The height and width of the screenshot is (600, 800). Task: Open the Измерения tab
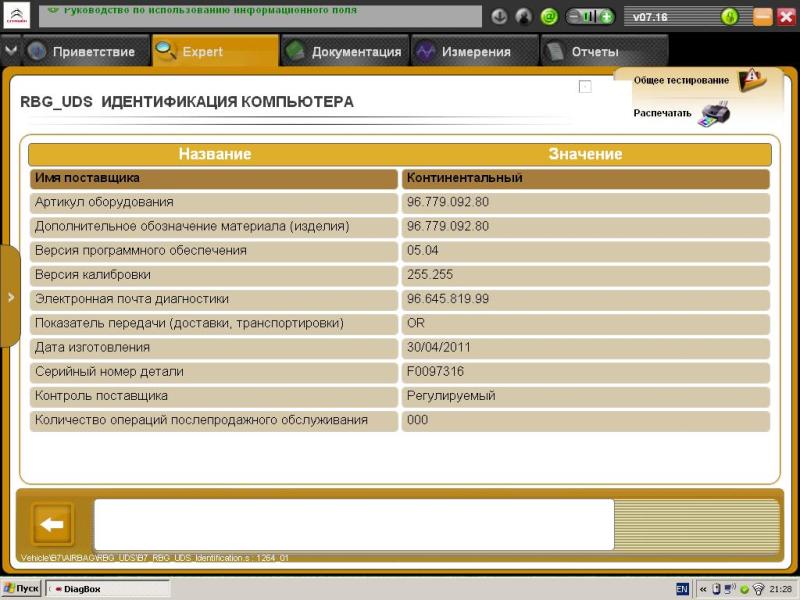click(475, 51)
